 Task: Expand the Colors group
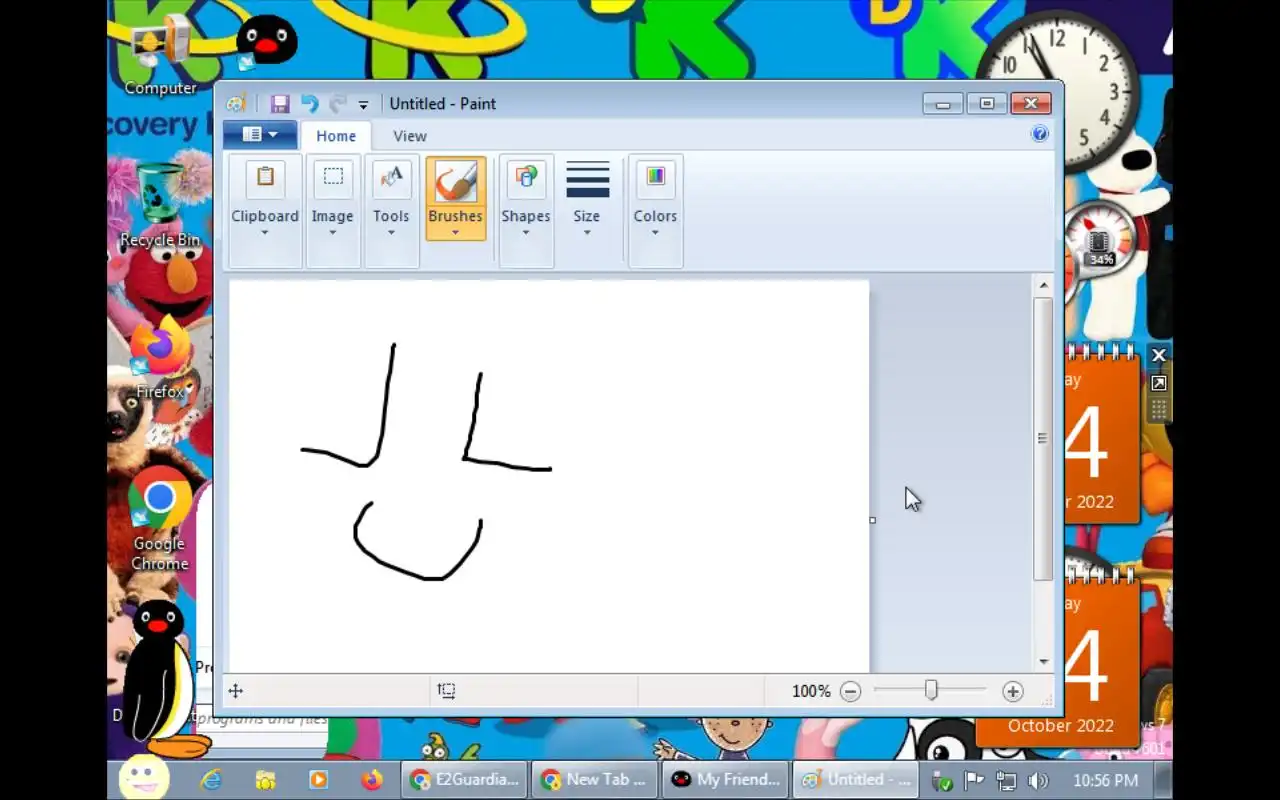pos(655,211)
